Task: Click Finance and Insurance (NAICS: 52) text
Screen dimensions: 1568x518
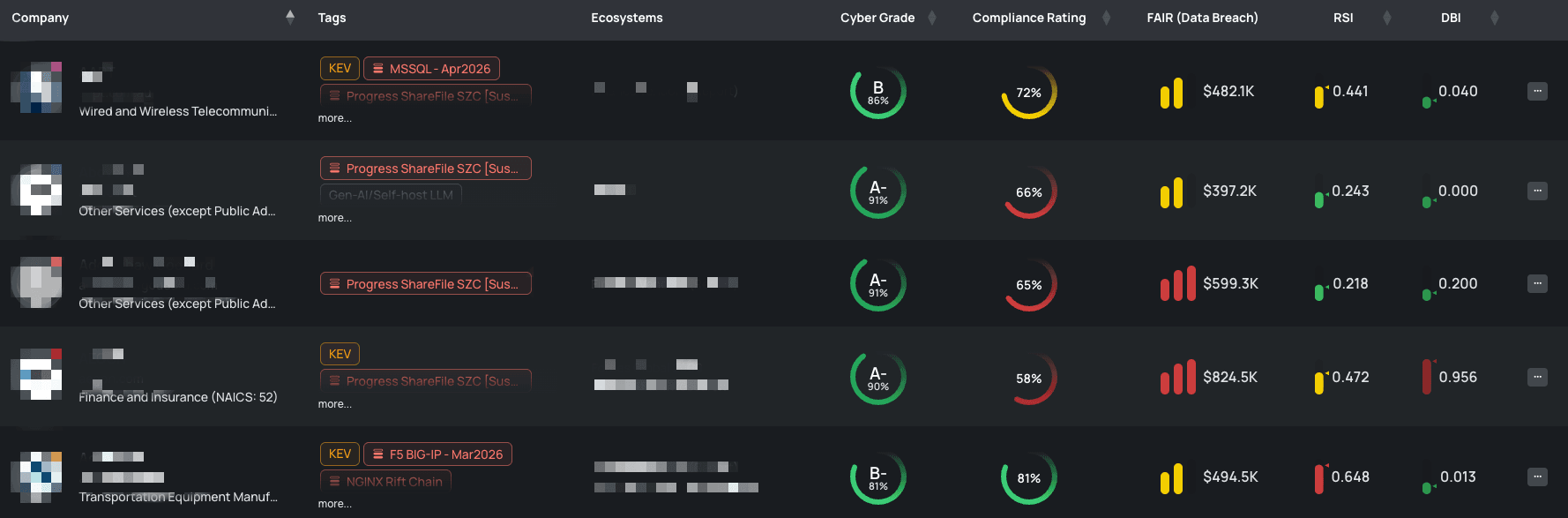Action: [x=178, y=397]
